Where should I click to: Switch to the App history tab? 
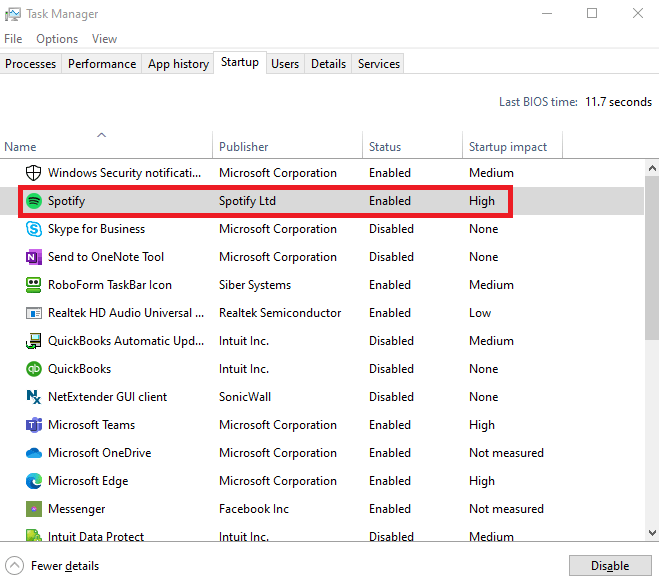pyautogui.click(x=178, y=64)
